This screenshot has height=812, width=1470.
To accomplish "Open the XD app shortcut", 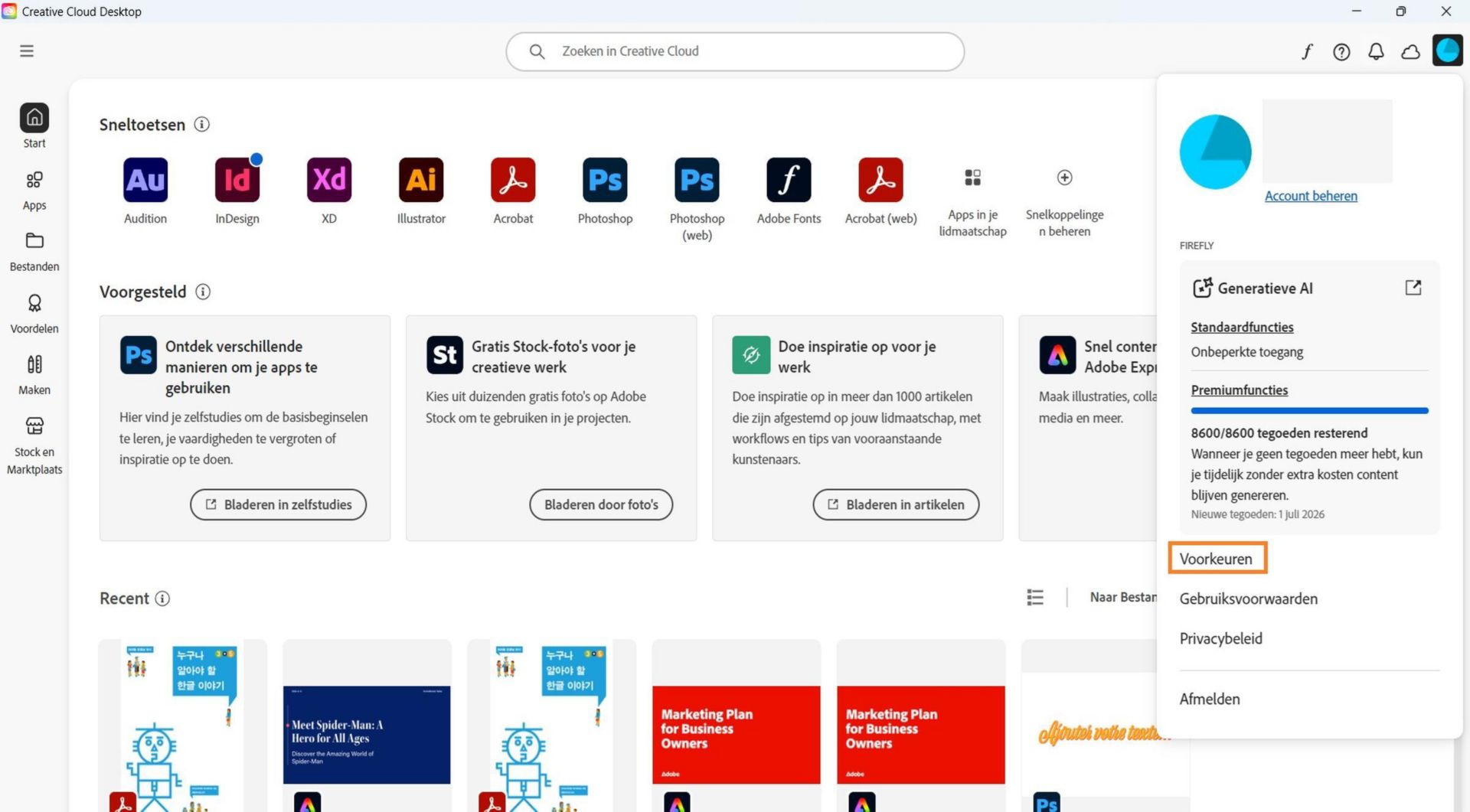I will click(329, 180).
